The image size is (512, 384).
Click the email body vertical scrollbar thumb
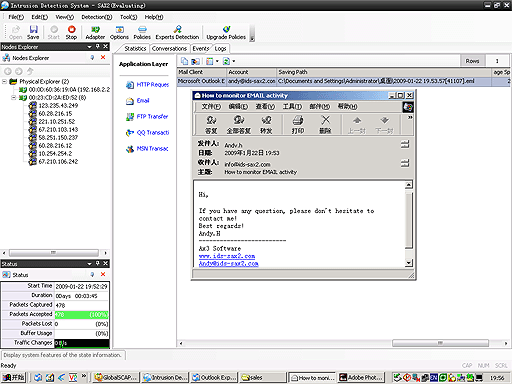pyautogui.click(x=409, y=220)
